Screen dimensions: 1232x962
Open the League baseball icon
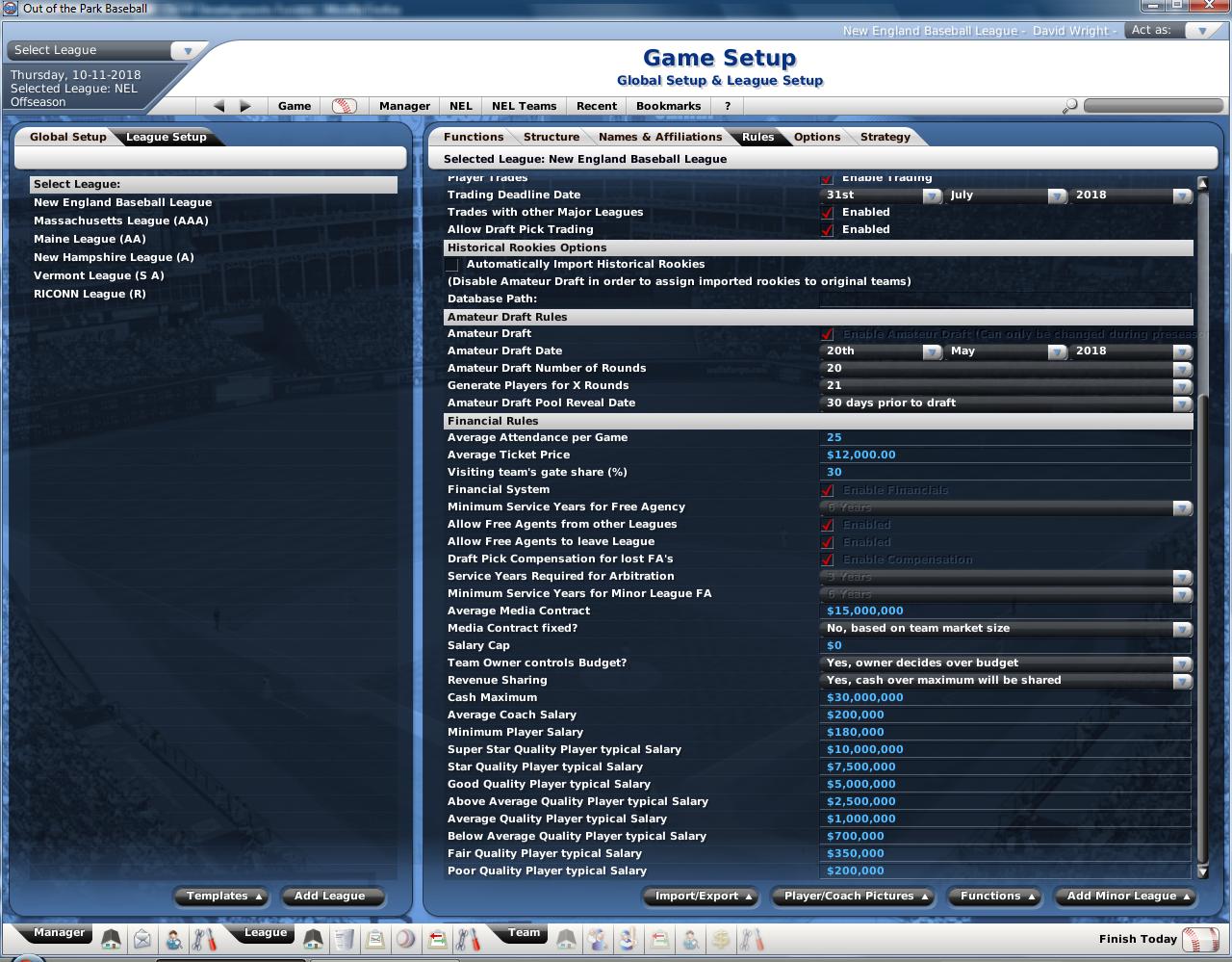coord(406,940)
